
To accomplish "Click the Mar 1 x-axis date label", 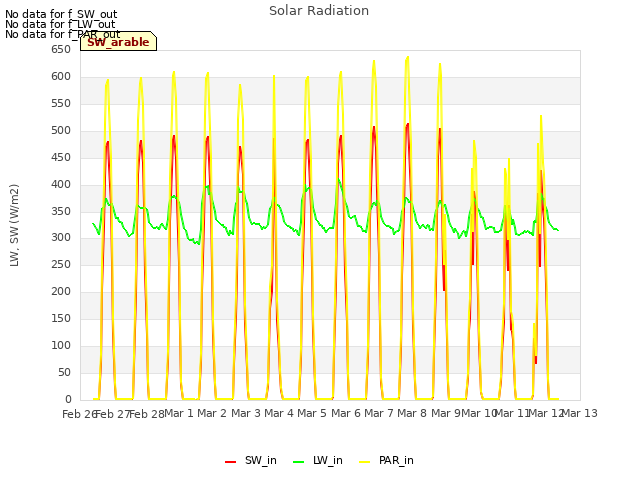I will point(178,413).
